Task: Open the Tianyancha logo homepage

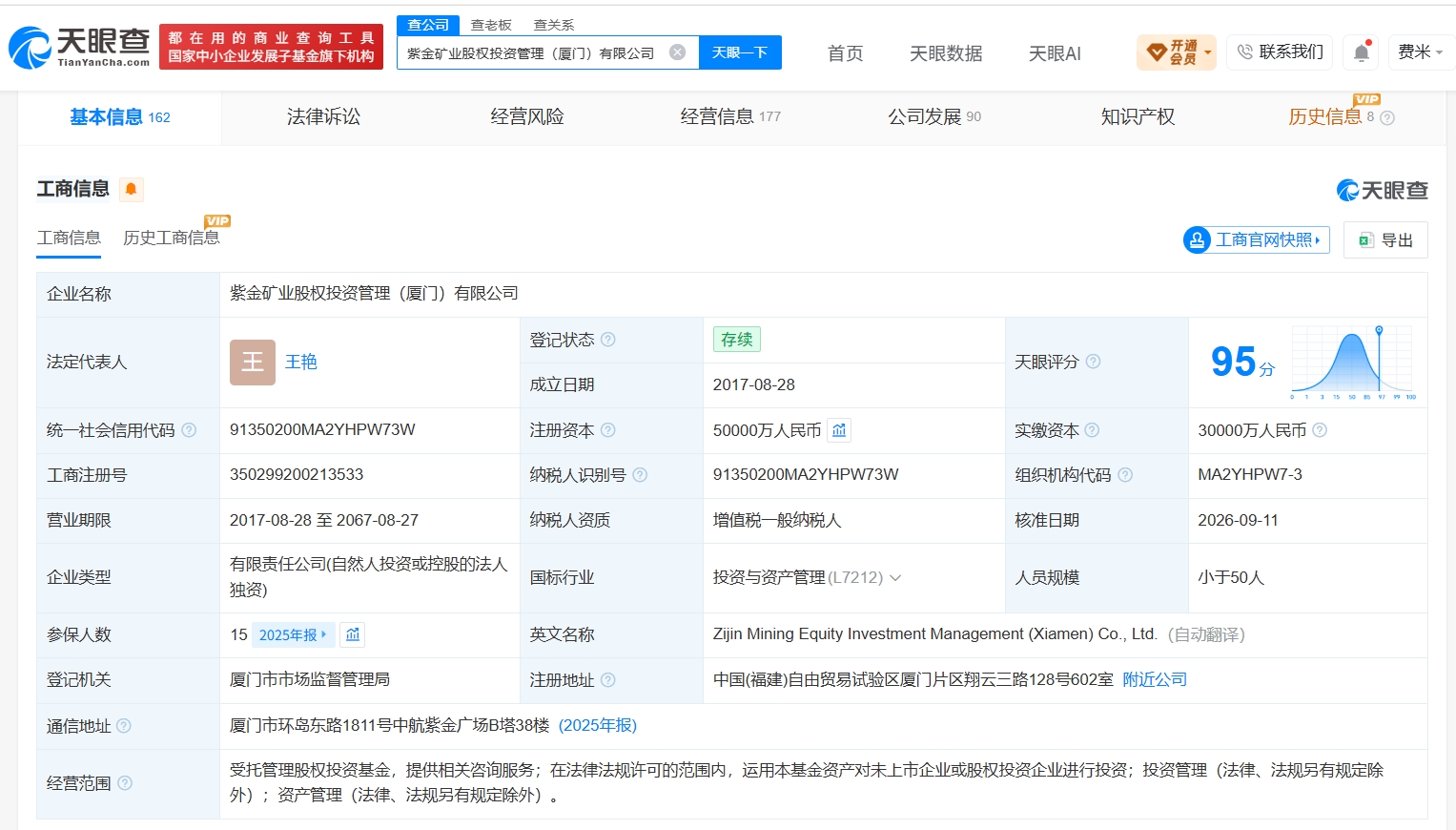Action: [x=79, y=47]
